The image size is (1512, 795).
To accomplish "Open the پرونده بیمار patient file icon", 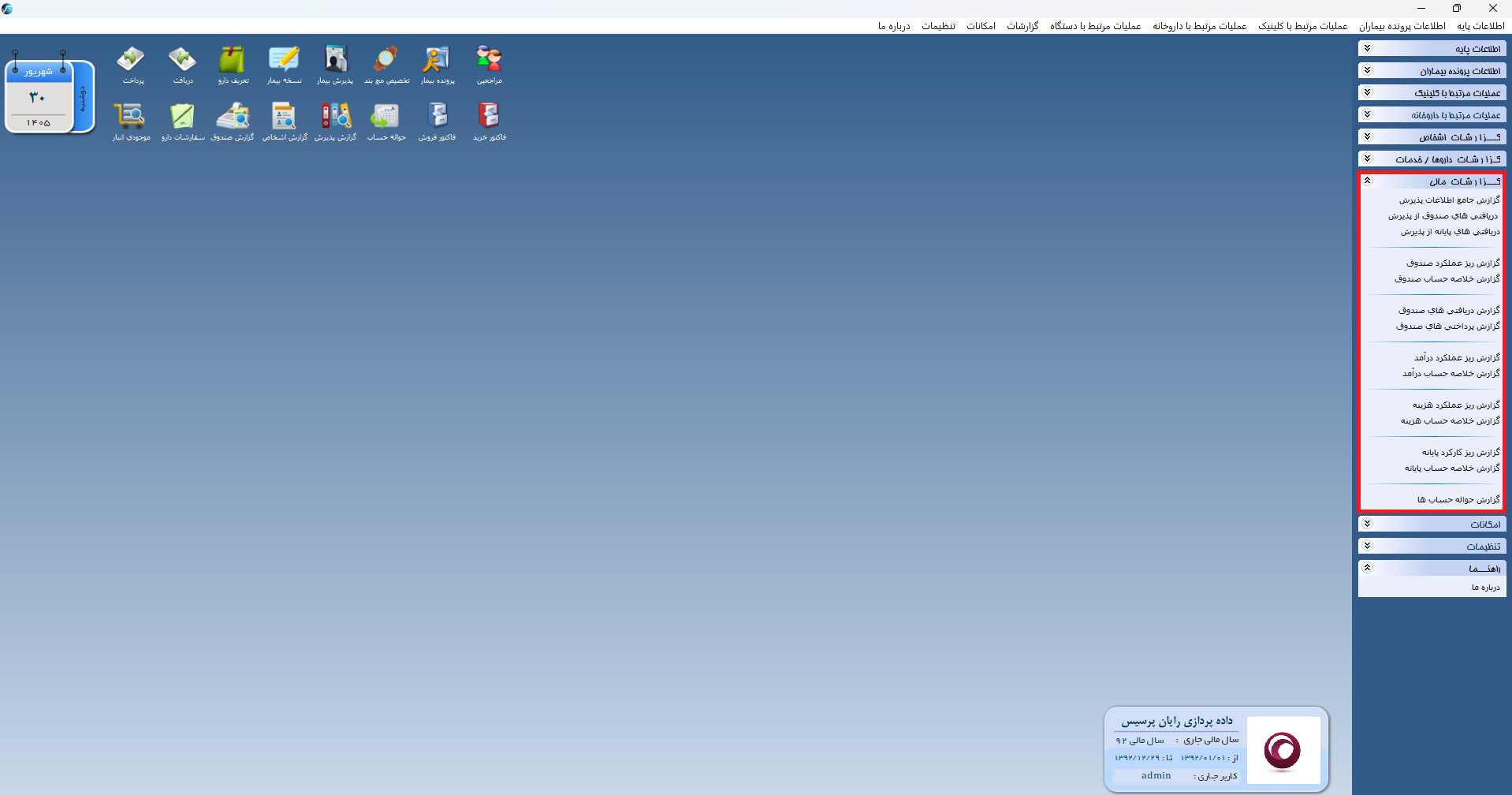I will [438, 64].
